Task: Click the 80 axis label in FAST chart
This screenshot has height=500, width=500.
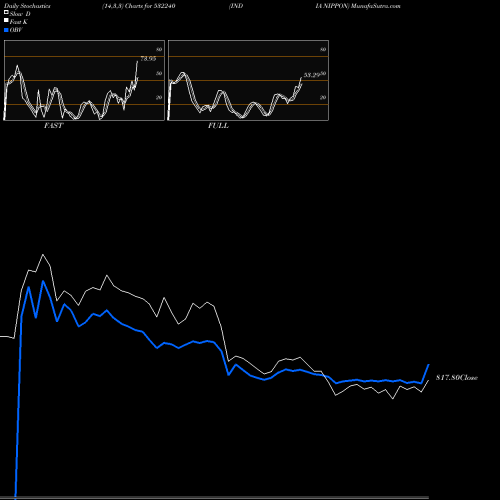Action: tap(159, 49)
